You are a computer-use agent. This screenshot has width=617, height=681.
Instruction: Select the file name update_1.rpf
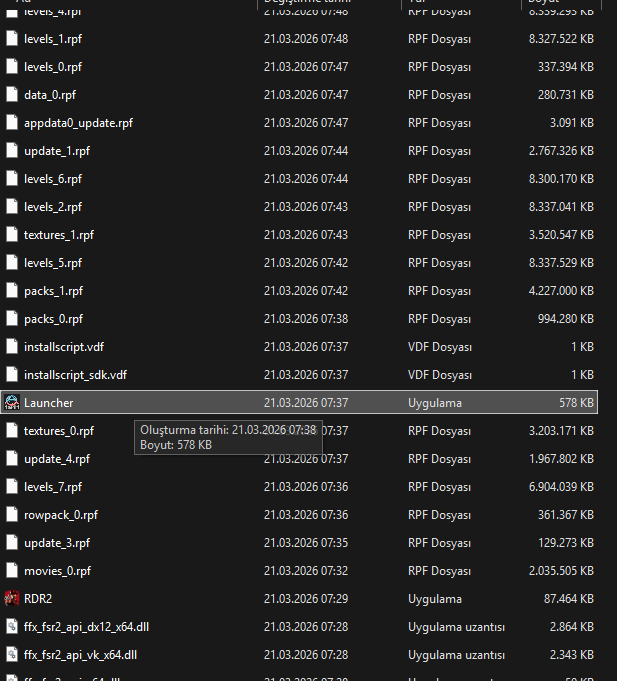tap(57, 151)
